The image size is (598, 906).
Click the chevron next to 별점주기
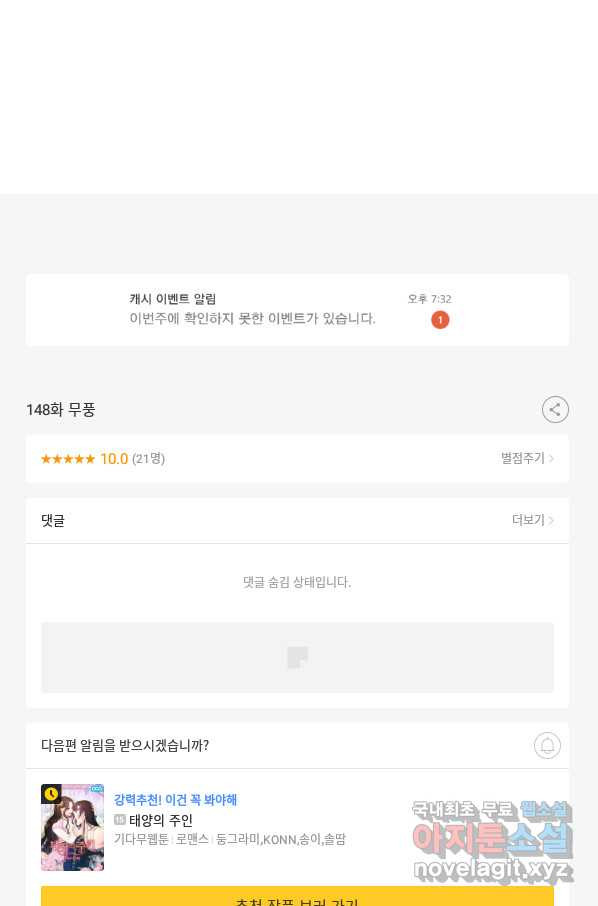[x=551, y=458]
